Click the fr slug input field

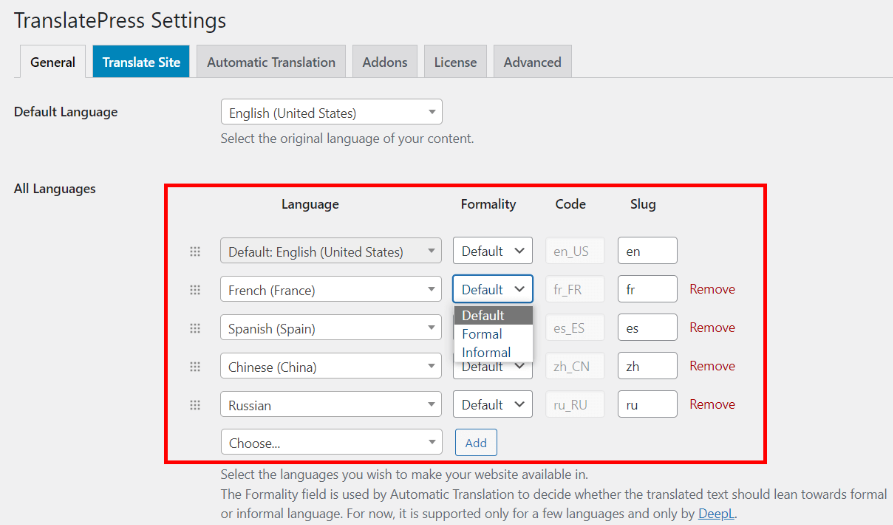pos(648,289)
